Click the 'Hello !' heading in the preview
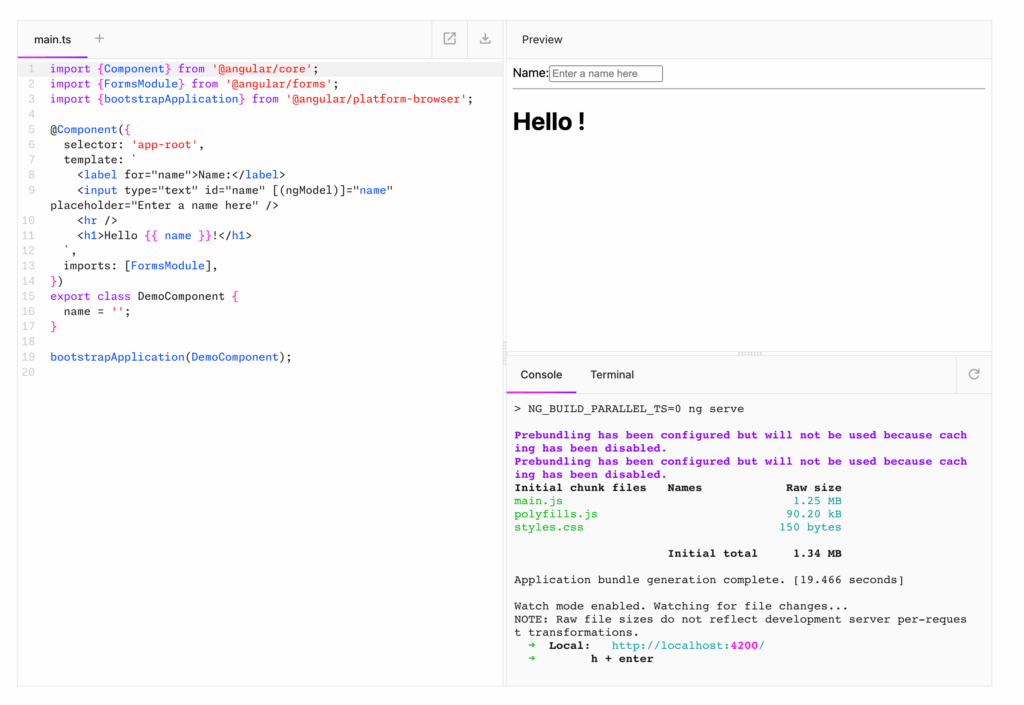The height and width of the screenshot is (705, 1024). (x=548, y=121)
